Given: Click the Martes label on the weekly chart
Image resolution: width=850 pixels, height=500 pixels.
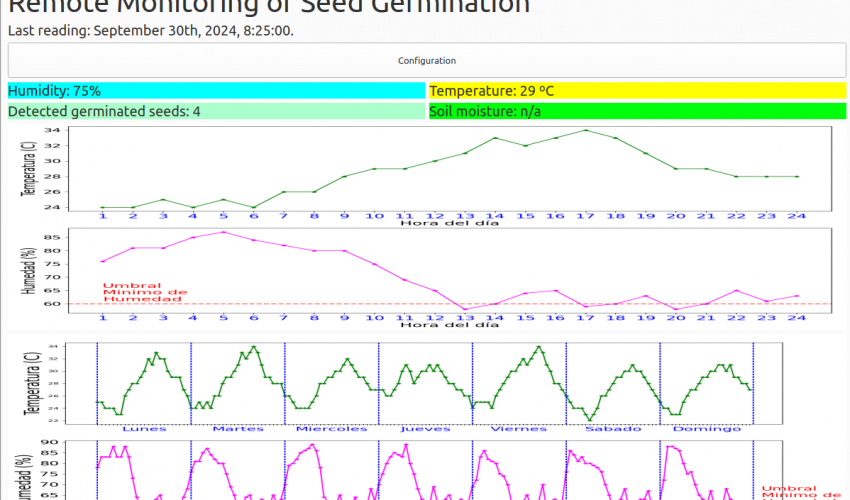Looking at the screenshot, I should (x=237, y=428).
